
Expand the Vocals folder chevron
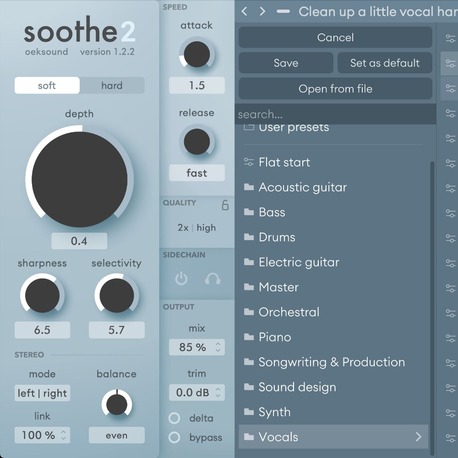[x=418, y=437]
